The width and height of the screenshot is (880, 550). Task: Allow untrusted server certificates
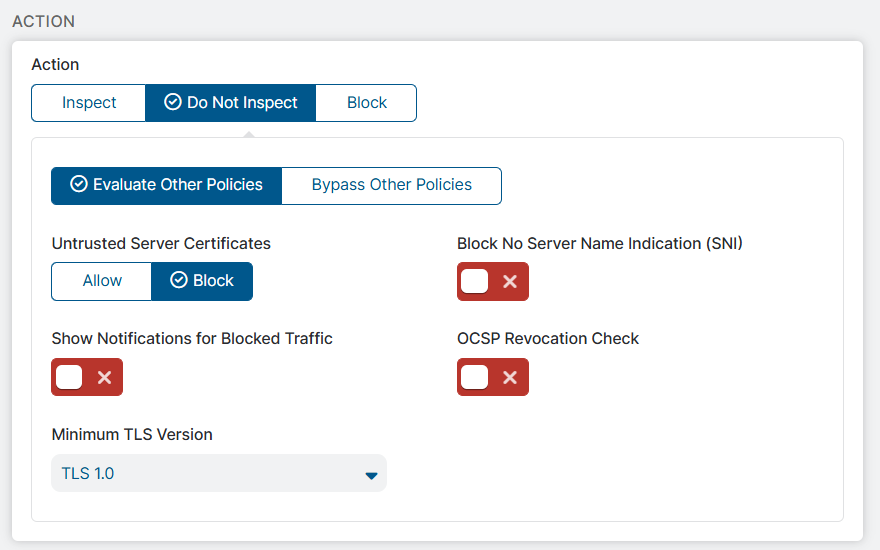pyautogui.click(x=102, y=281)
